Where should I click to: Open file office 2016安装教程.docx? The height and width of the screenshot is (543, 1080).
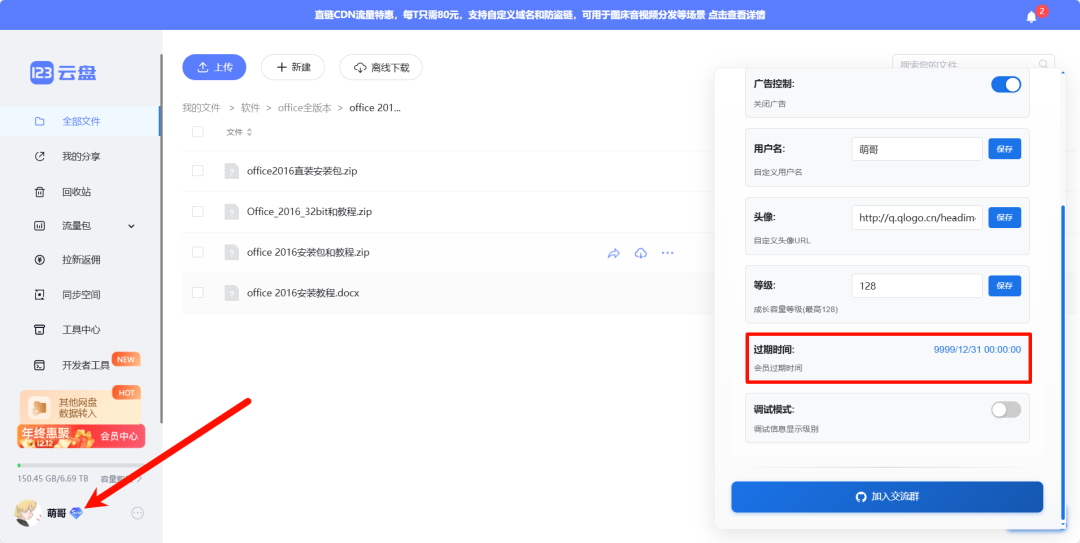[x=303, y=293]
